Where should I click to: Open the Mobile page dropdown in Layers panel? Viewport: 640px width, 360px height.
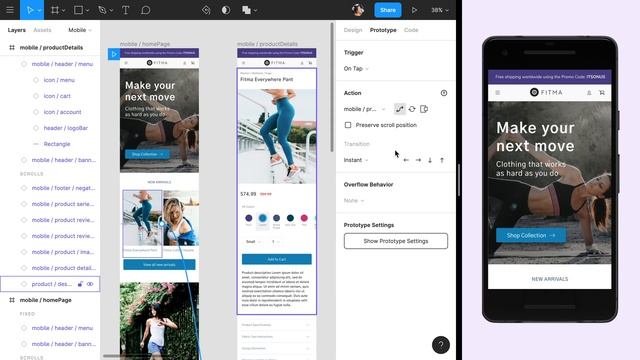pyautogui.click(x=80, y=30)
